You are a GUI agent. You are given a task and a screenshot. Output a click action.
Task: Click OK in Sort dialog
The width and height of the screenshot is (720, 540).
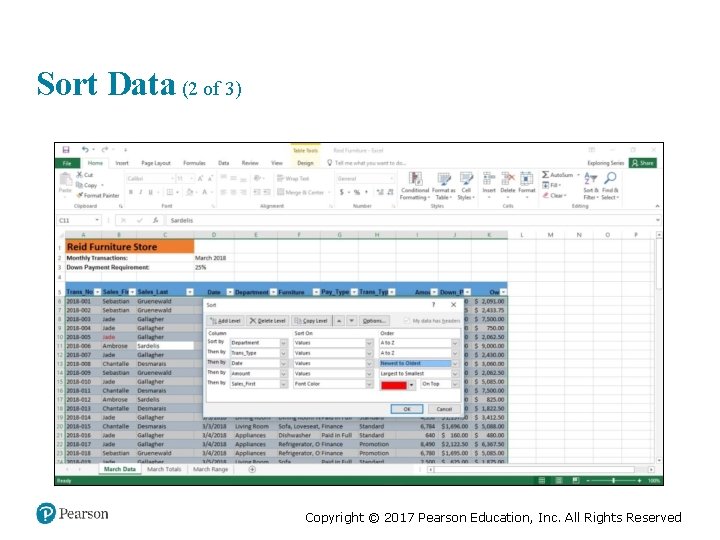[407, 409]
